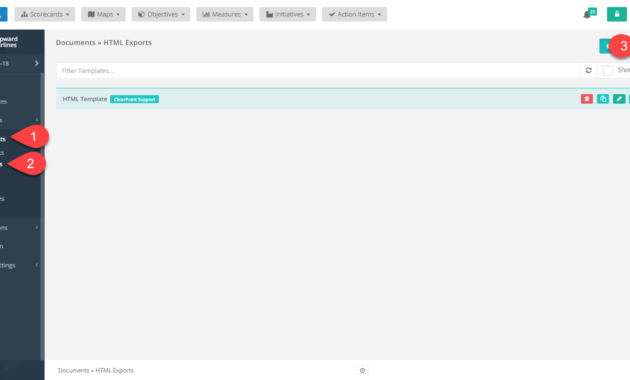The height and width of the screenshot is (380, 630).
Task: Open the Scorecards dropdown menu
Action: click(x=45, y=14)
